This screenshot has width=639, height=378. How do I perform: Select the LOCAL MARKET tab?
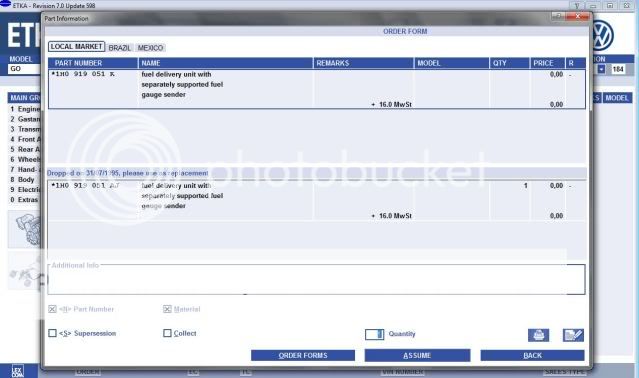point(76,47)
